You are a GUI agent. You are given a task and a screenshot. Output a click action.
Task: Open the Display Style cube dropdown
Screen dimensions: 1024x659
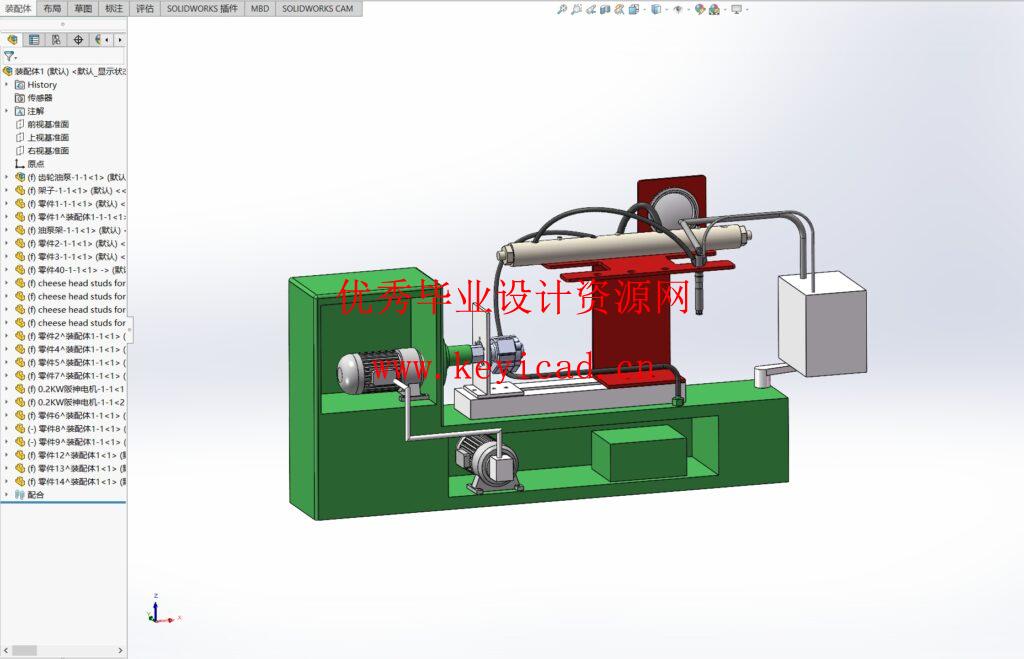pyautogui.click(x=655, y=9)
